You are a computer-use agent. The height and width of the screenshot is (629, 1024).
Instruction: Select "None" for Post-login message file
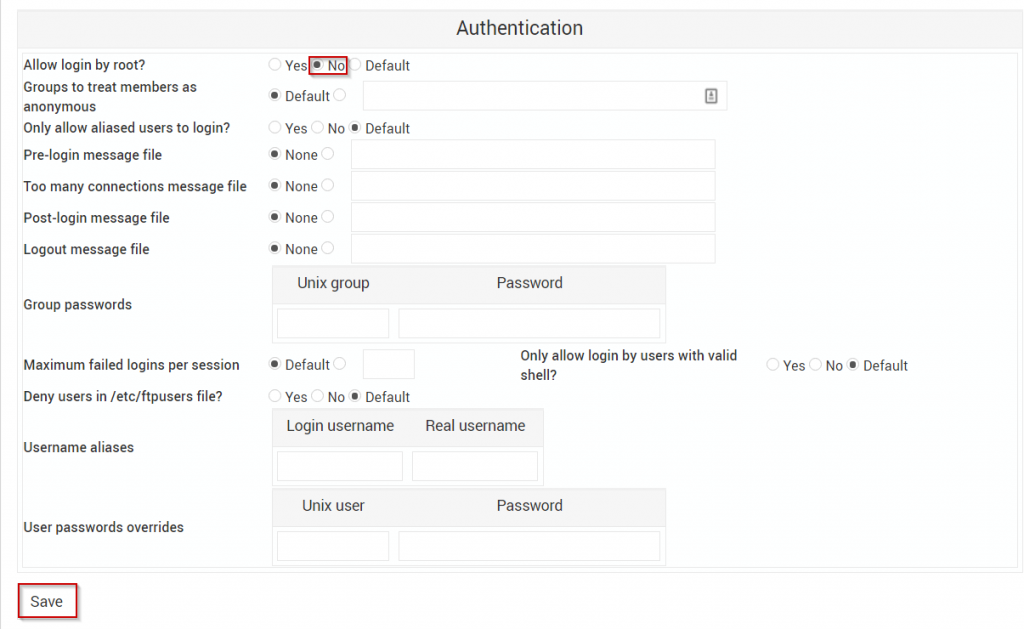pyautogui.click(x=276, y=217)
